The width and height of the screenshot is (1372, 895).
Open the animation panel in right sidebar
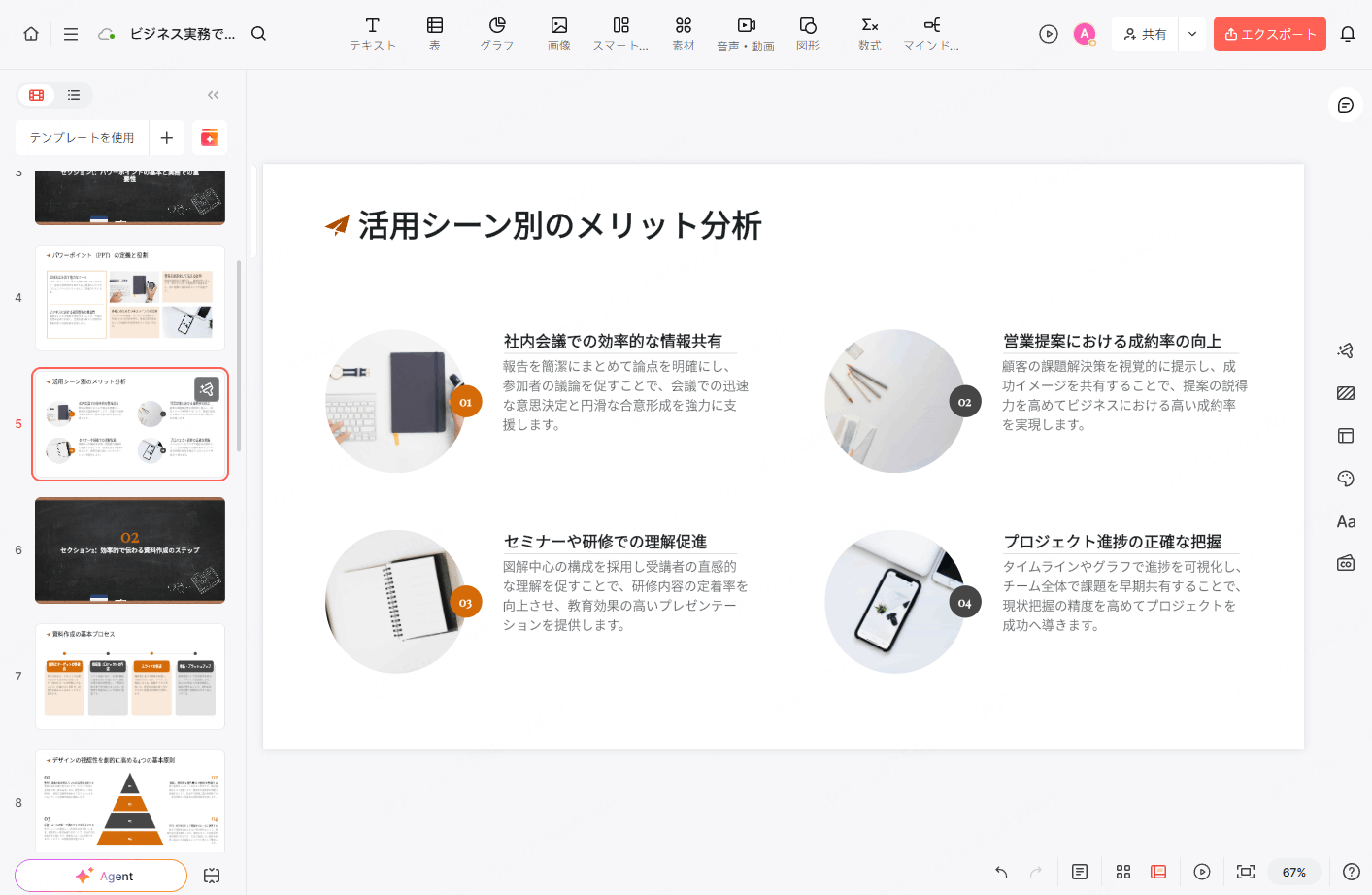[1346, 350]
